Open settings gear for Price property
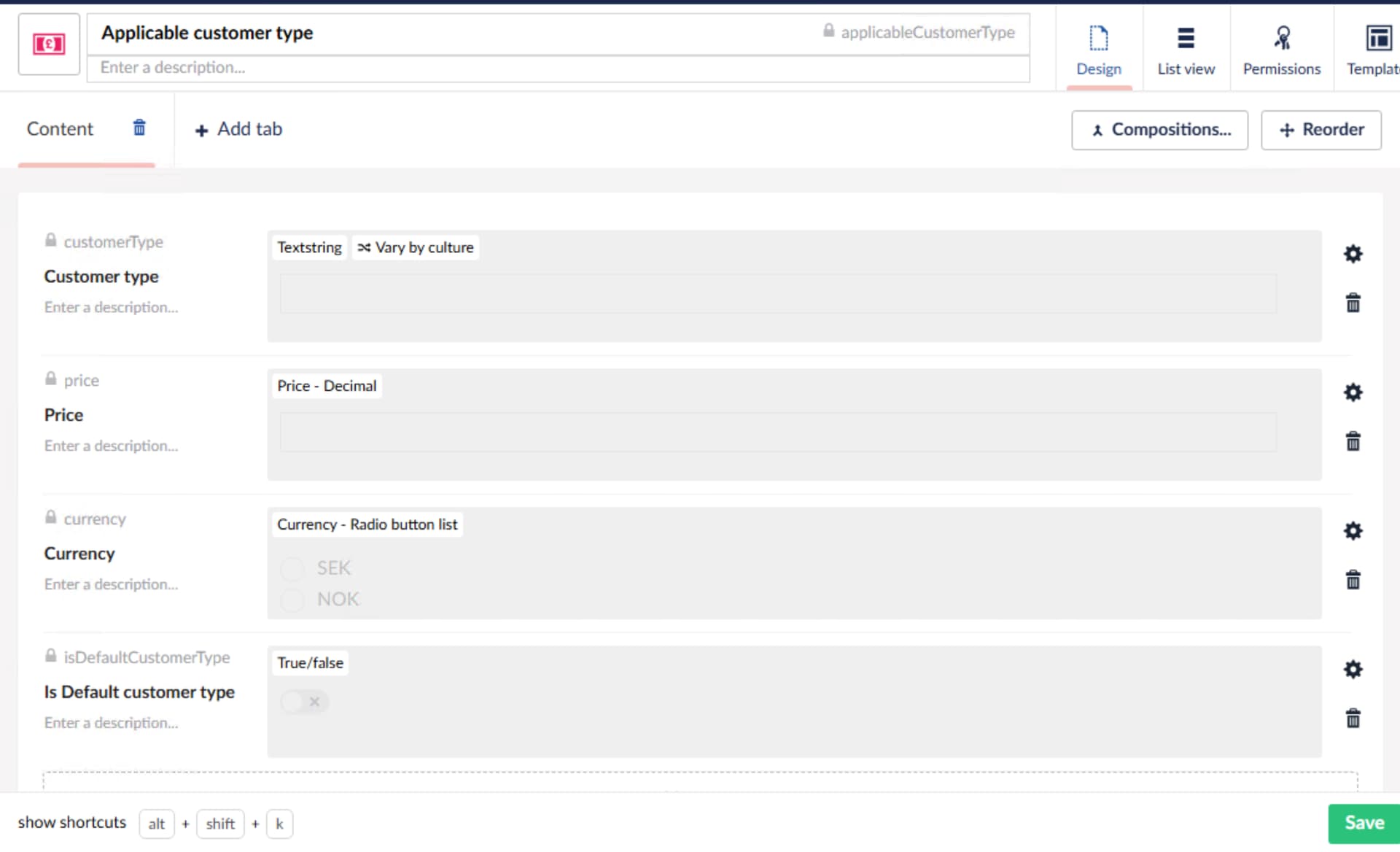This screenshot has width=1400, height=852. coord(1353,392)
